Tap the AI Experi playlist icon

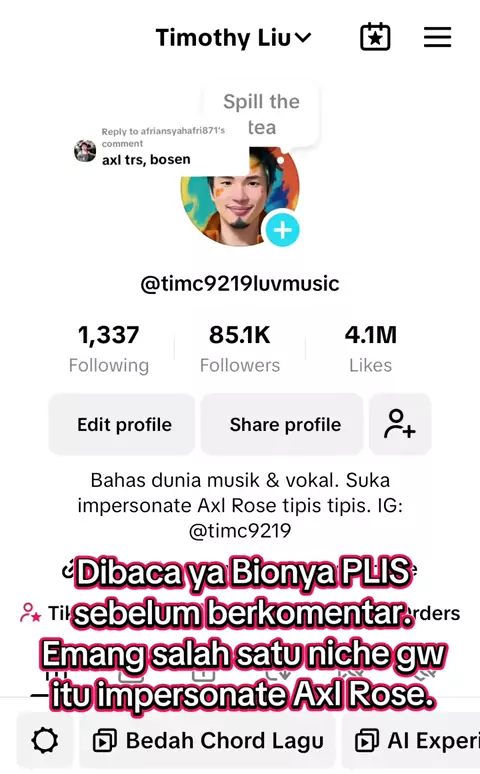tap(367, 741)
